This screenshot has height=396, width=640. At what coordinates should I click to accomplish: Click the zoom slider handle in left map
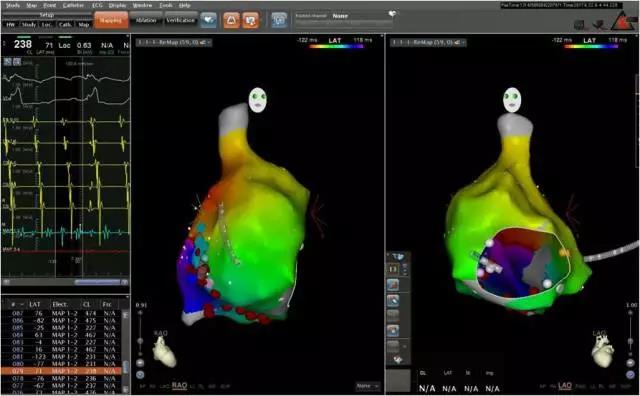[x=140, y=340]
